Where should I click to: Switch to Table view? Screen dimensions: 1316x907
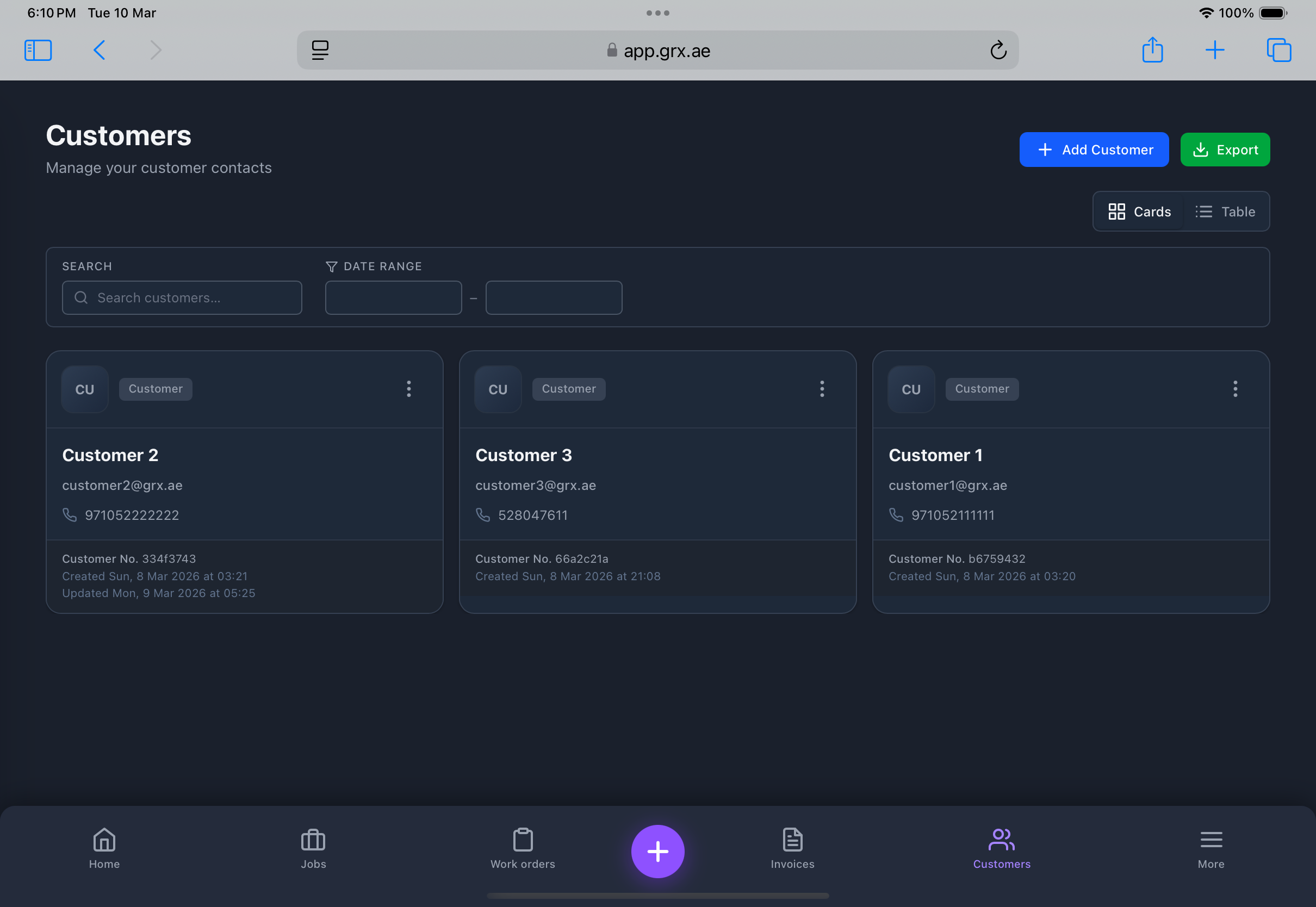[1226, 212]
